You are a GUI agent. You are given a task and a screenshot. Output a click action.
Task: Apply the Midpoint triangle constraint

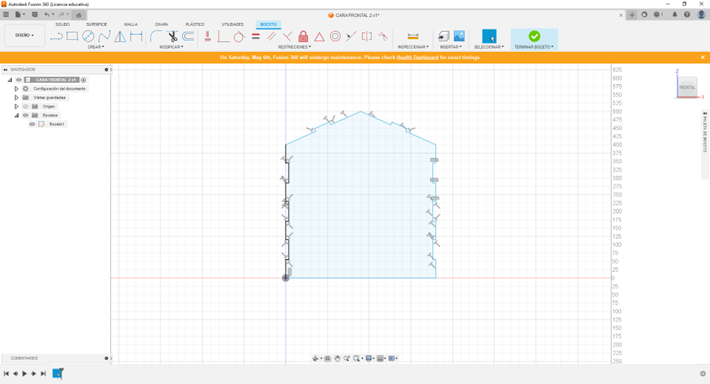tap(319, 37)
